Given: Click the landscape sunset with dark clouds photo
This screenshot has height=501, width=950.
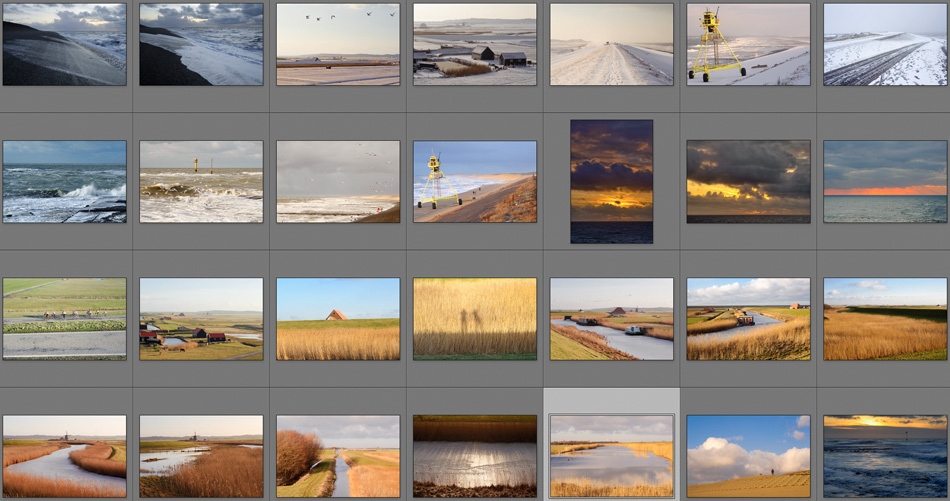Looking at the screenshot, I should 748,181.
